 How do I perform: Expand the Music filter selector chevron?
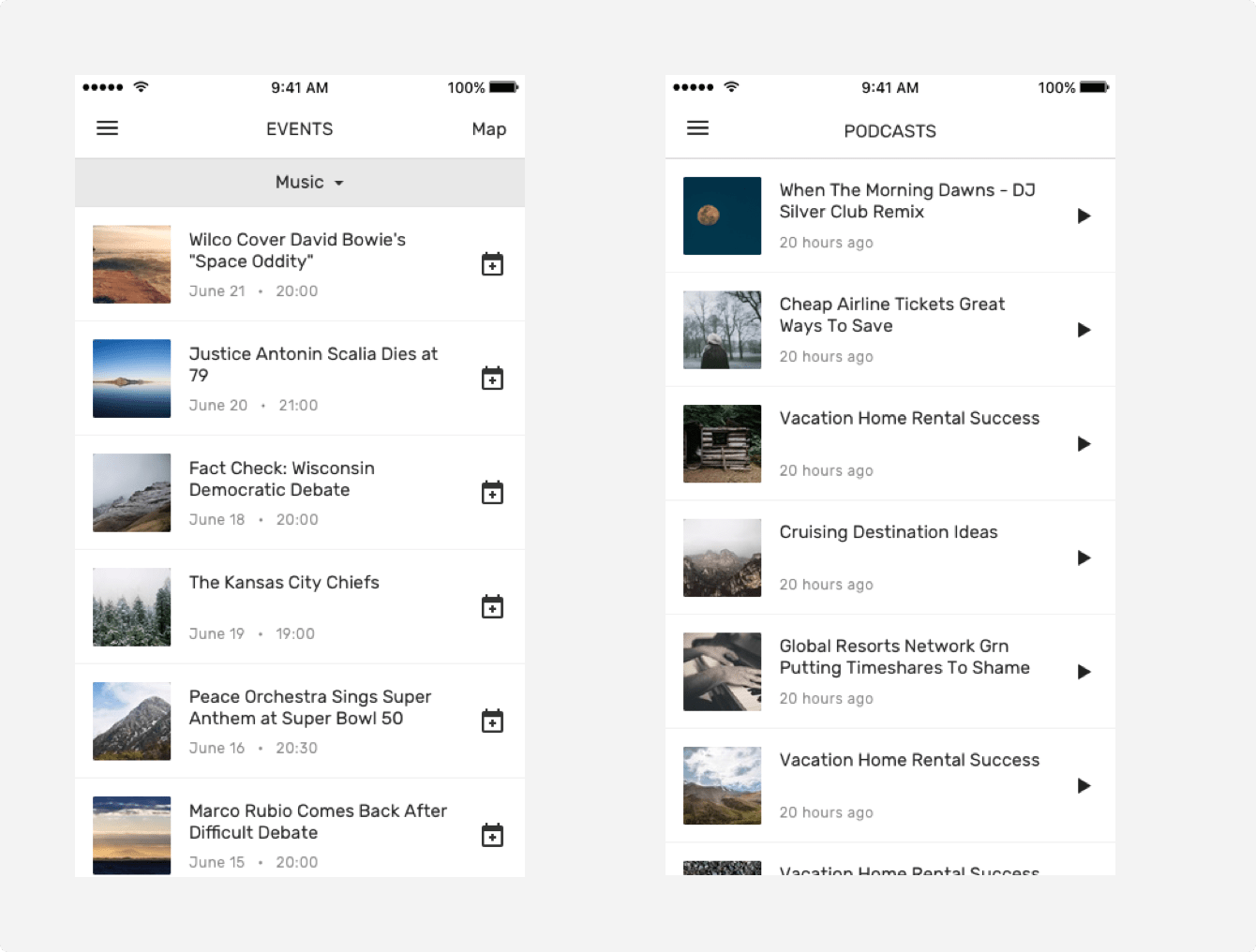point(338,183)
